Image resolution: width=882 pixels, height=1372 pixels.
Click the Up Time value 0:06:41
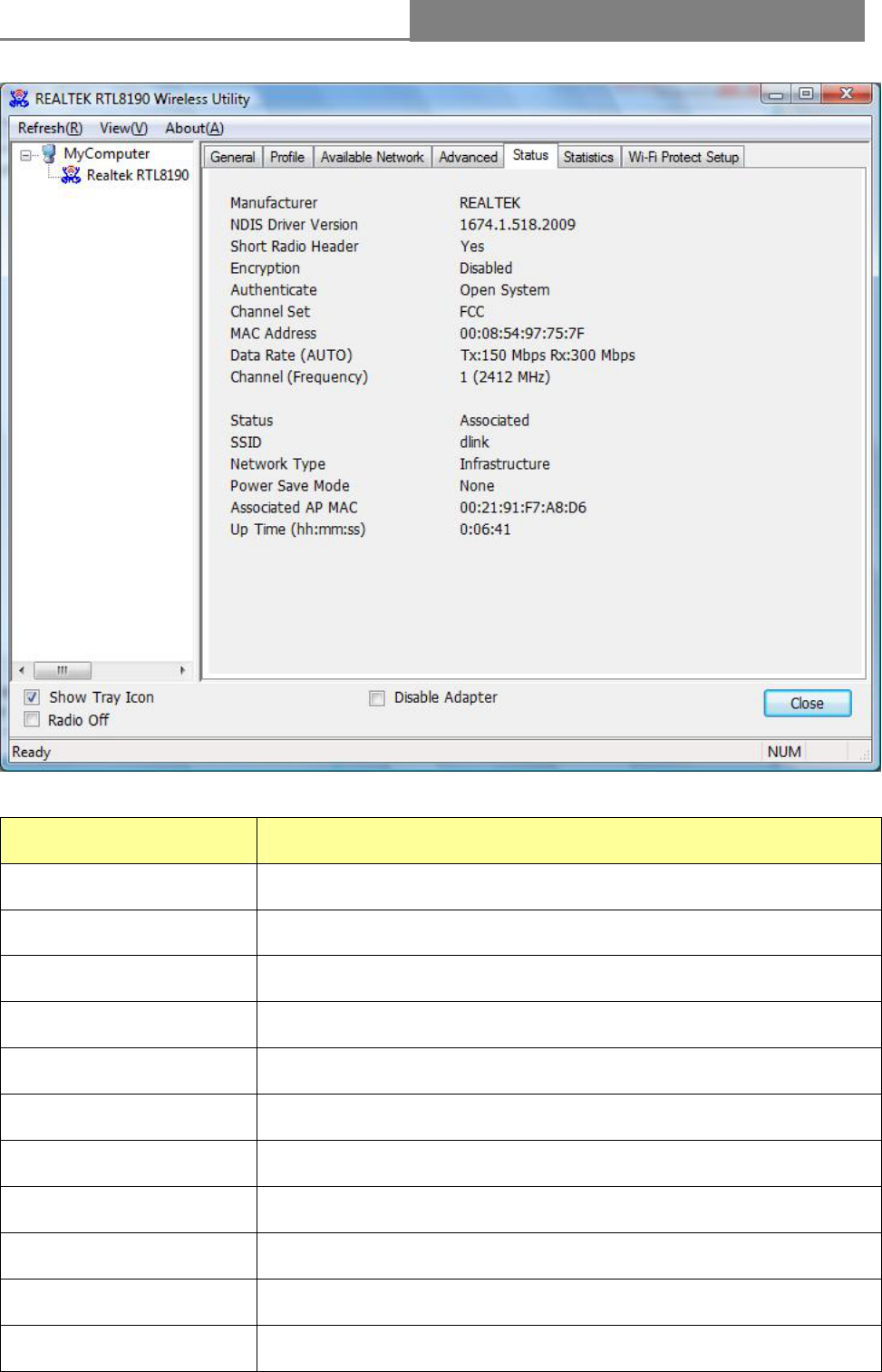tap(485, 530)
